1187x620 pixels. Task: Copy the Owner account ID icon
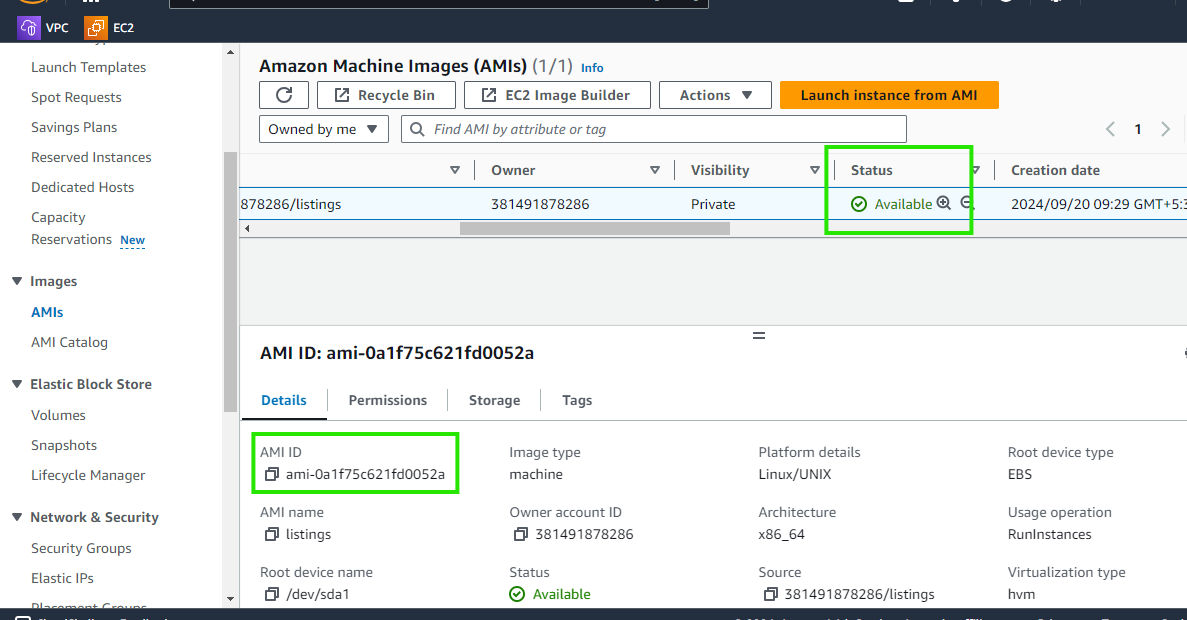click(521, 534)
